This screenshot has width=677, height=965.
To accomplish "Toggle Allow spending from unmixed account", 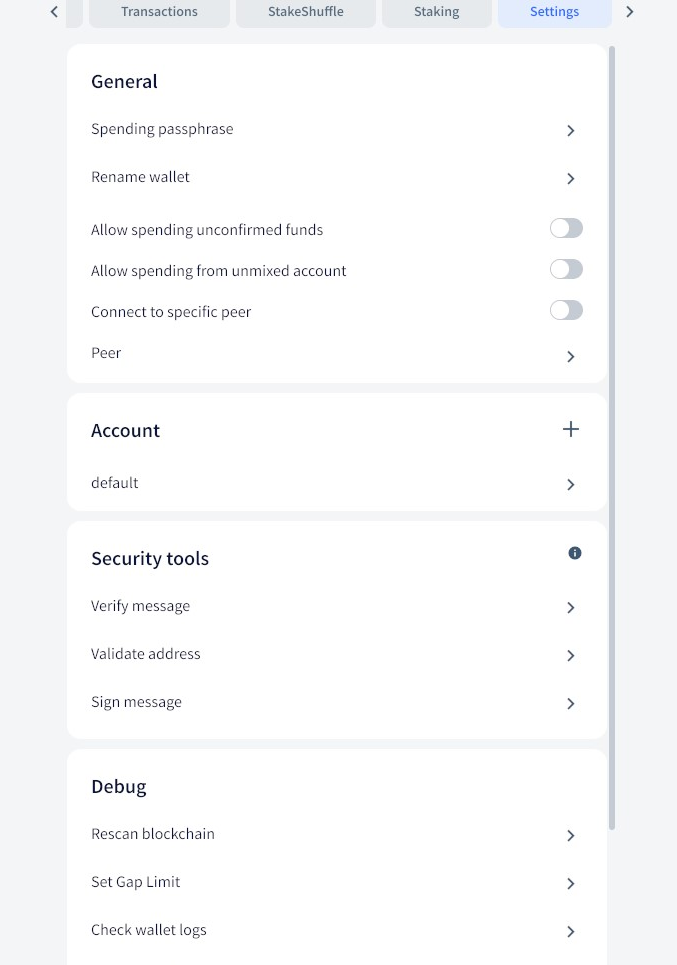I will point(566,270).
